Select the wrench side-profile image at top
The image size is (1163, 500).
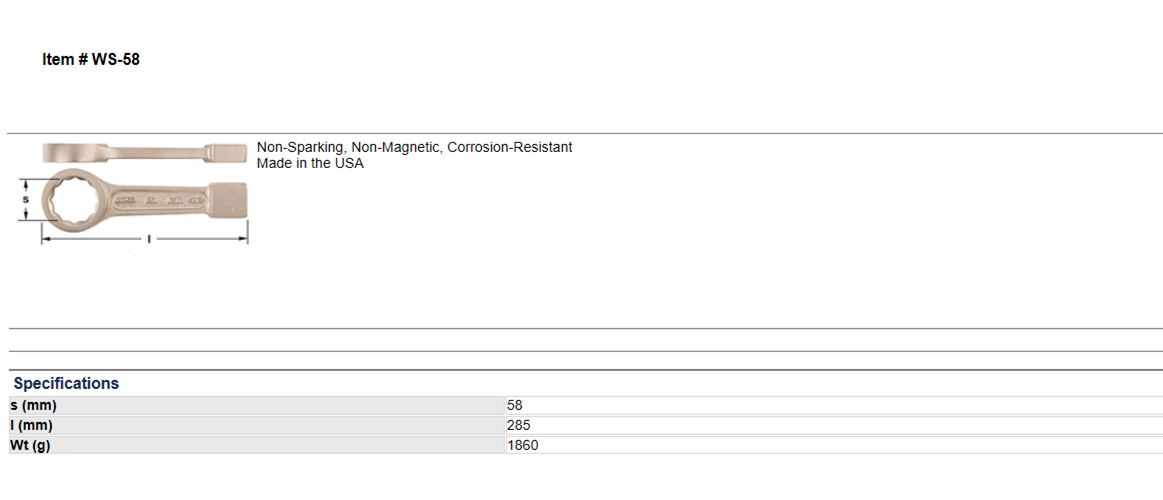[x=145, y=152]
